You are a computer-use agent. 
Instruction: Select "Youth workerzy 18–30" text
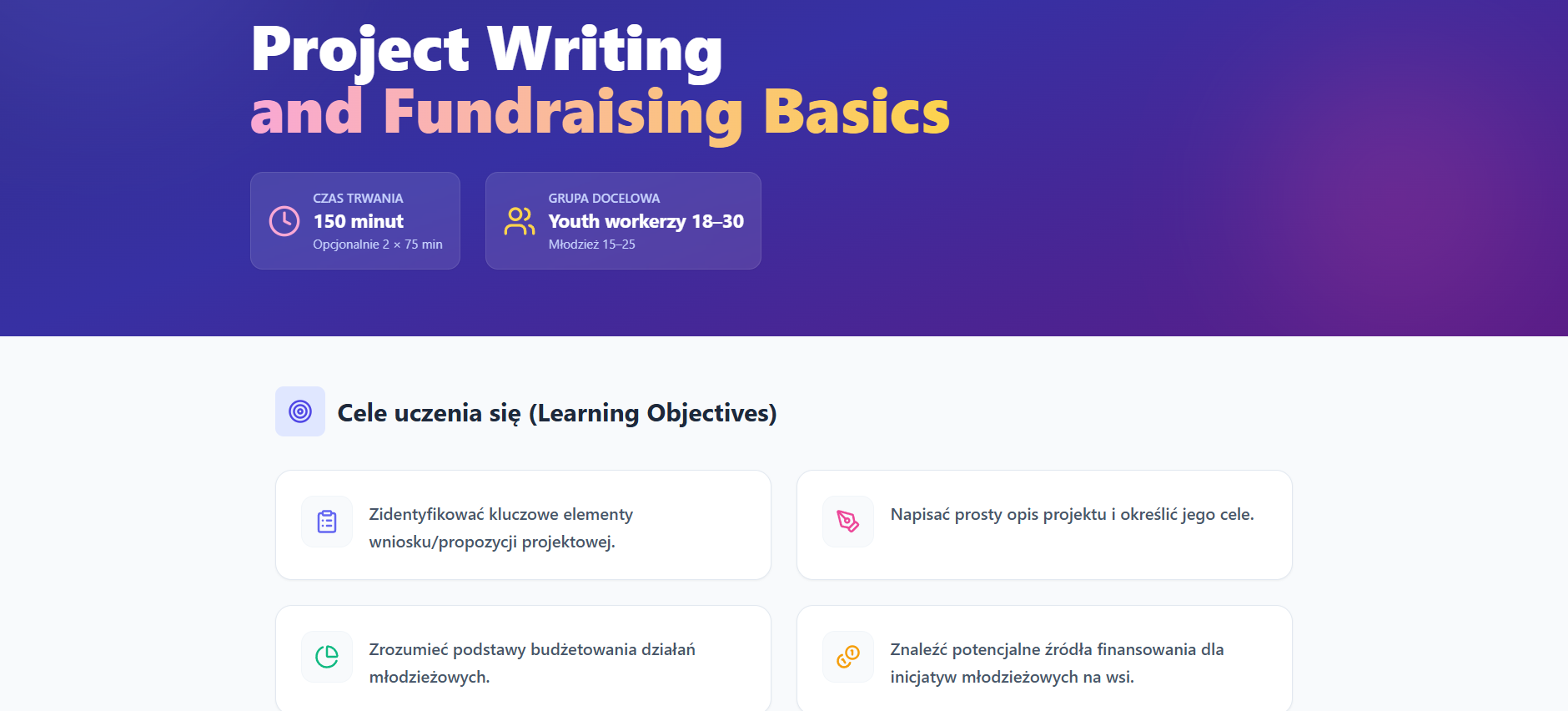pos(646,221)
